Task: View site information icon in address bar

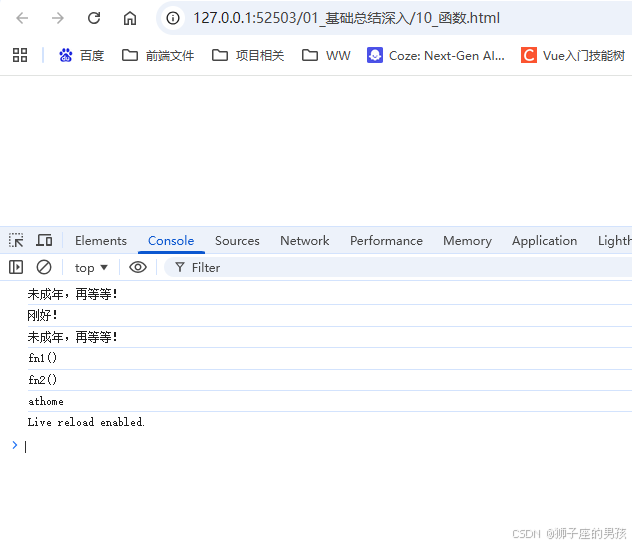Action: click(173, 18)
